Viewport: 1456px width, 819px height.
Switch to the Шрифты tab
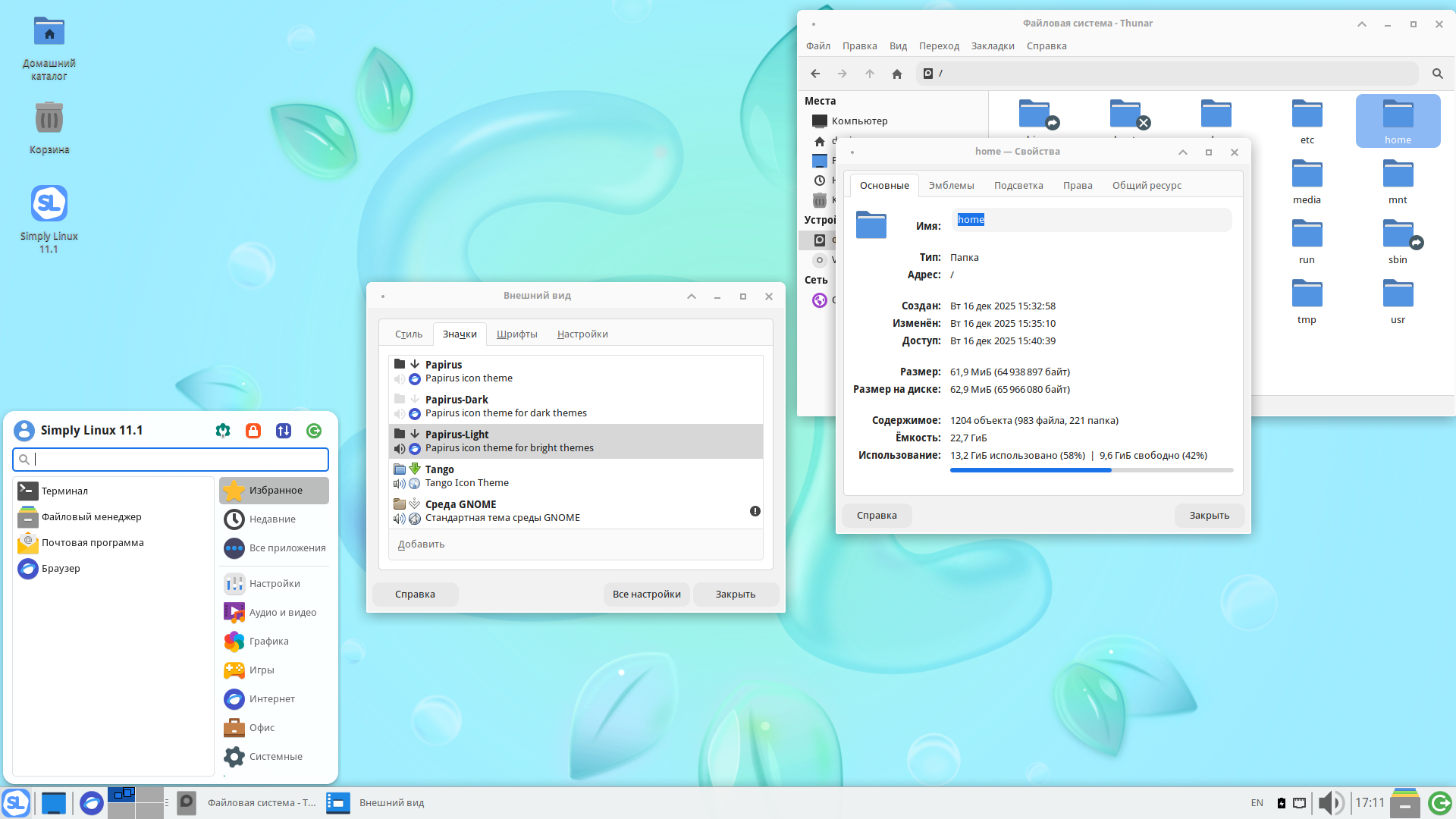click(x=516, y=334)
